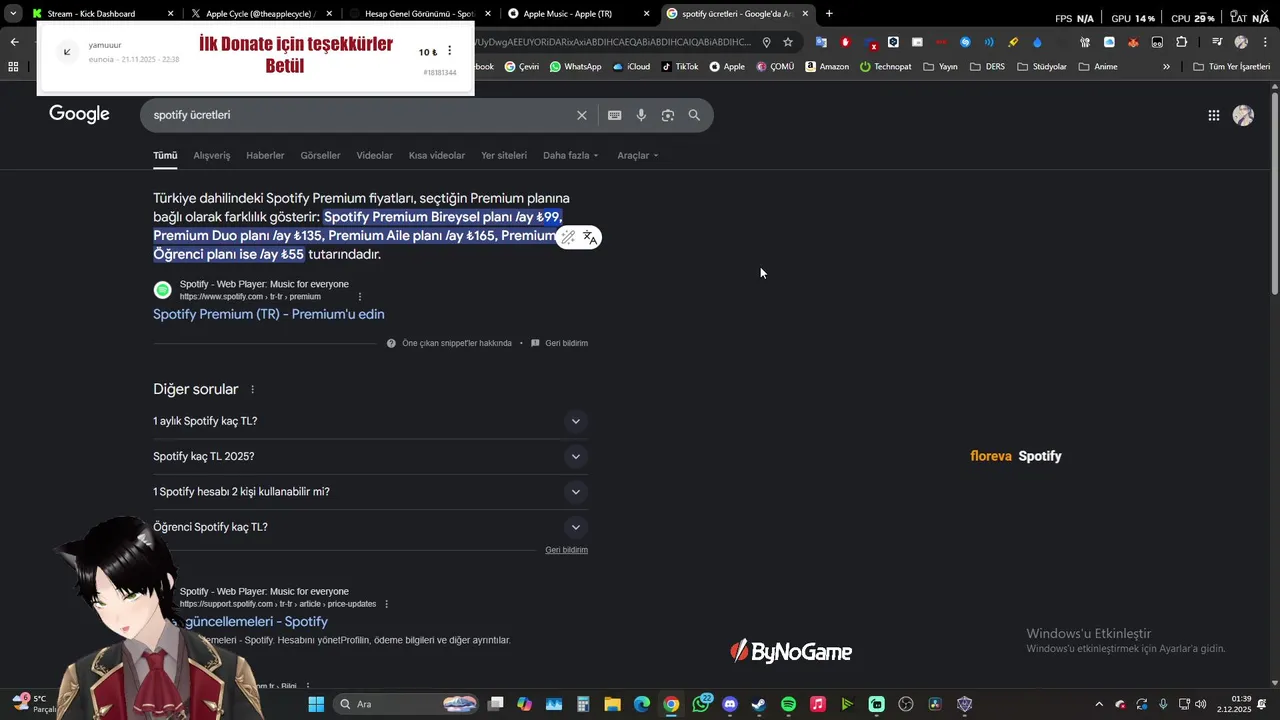Open three-dot menu next to spotify.com premium result
Screen dimensions: 1280x720
[x=360, y=297]
